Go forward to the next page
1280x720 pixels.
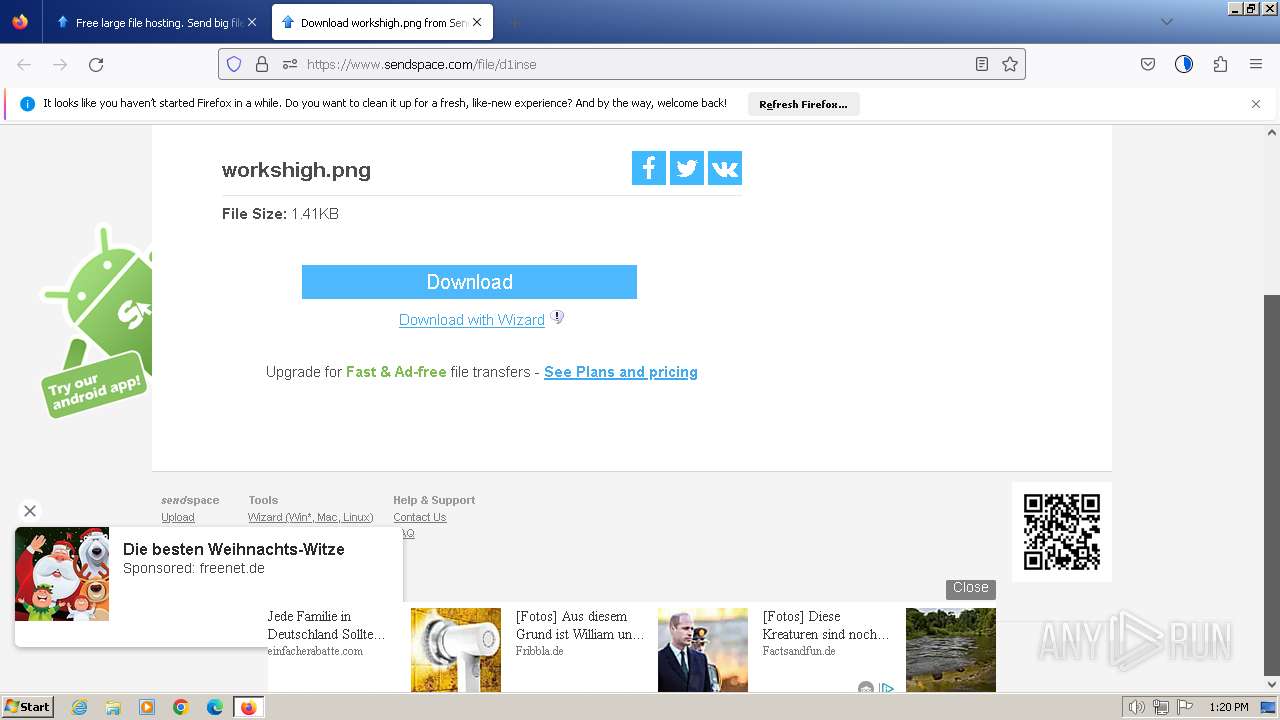(x=60, y=64)
